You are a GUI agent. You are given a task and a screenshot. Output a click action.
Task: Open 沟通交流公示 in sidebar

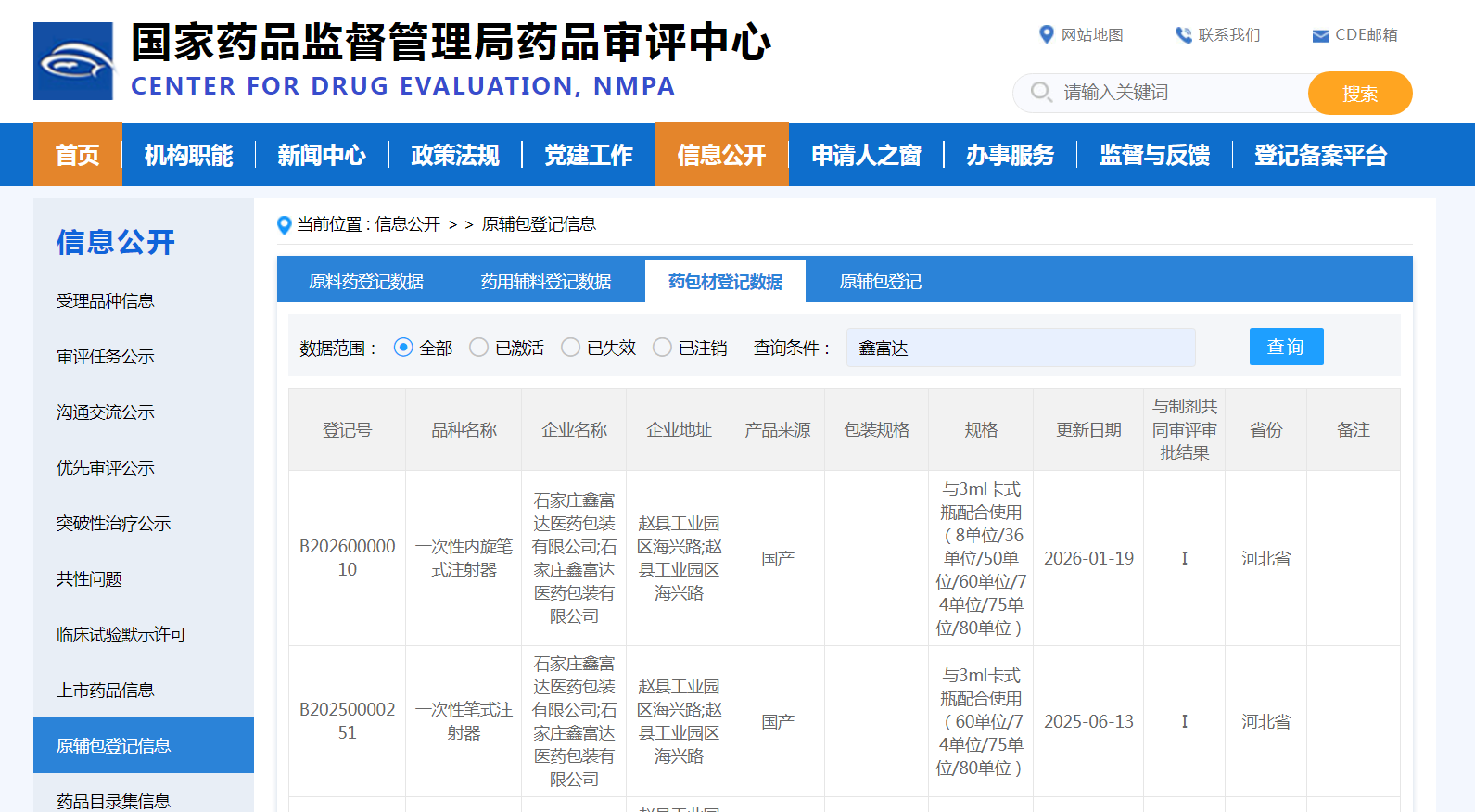tap(144, 412)
